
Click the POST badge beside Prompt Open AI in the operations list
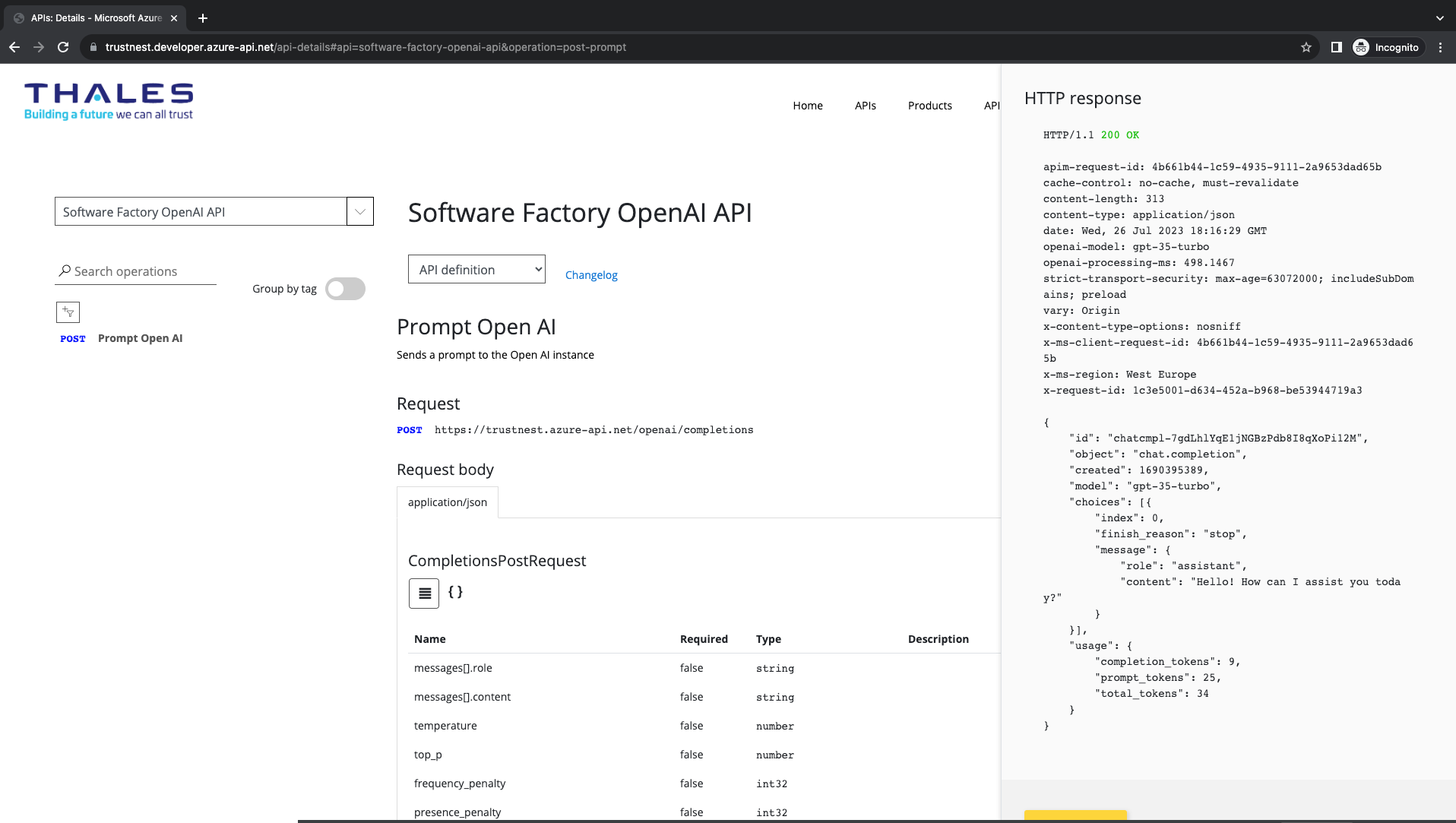point(73,339)
